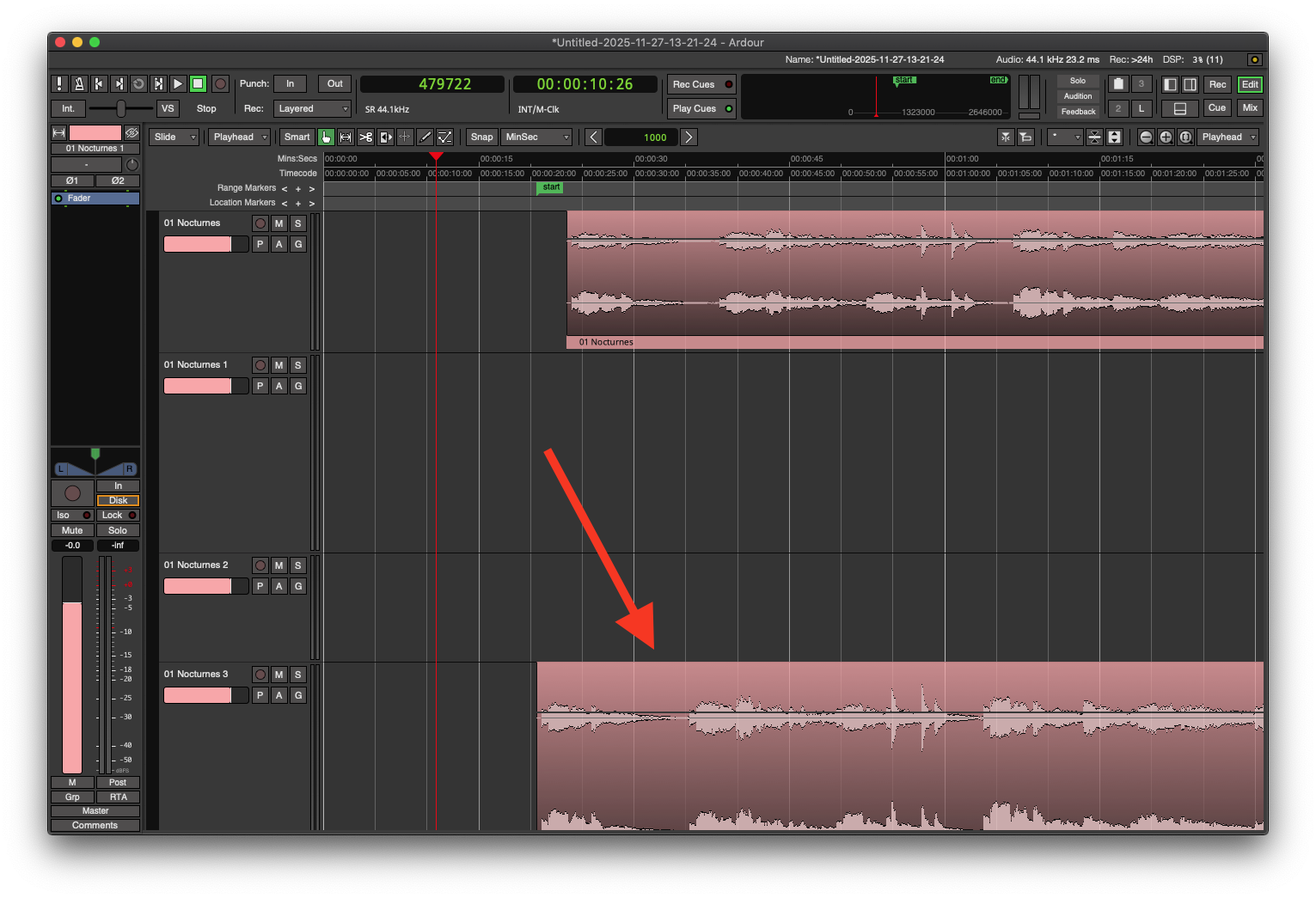
Task: Select the Draw pencil tool
Action: pyautogui.click(x=425, y=137)
